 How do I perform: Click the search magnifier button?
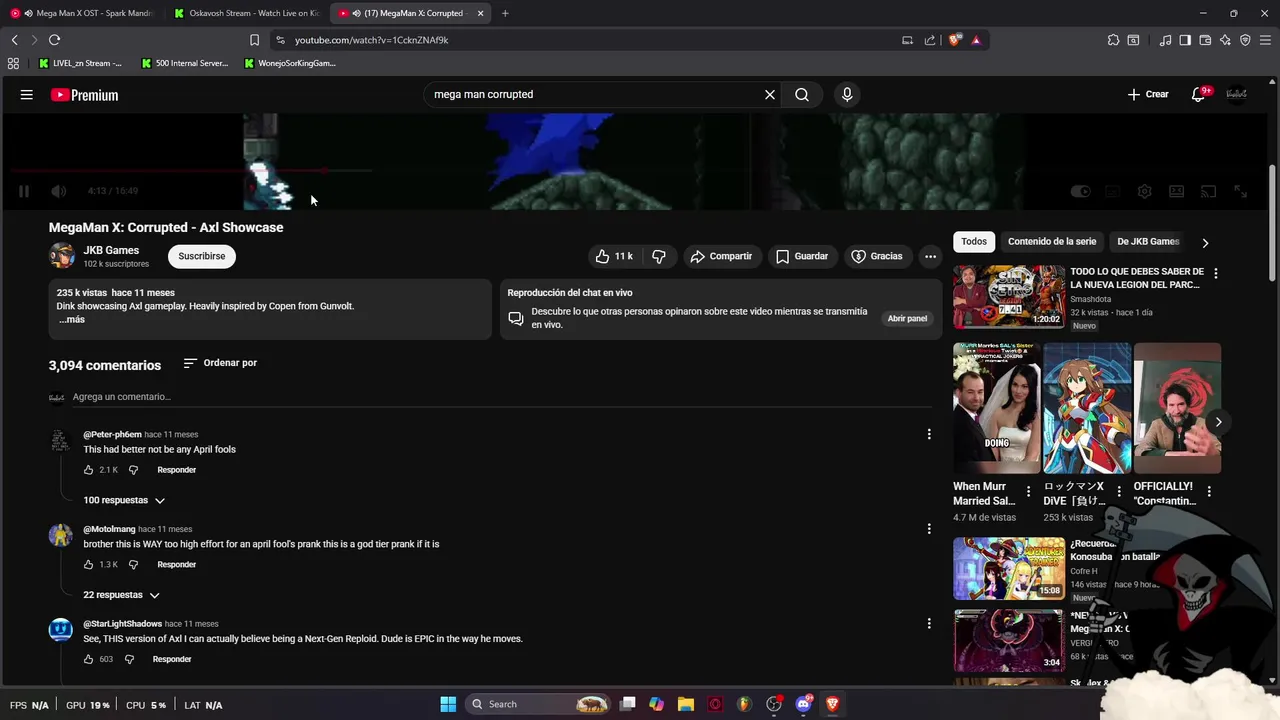[x=802, y=94]
